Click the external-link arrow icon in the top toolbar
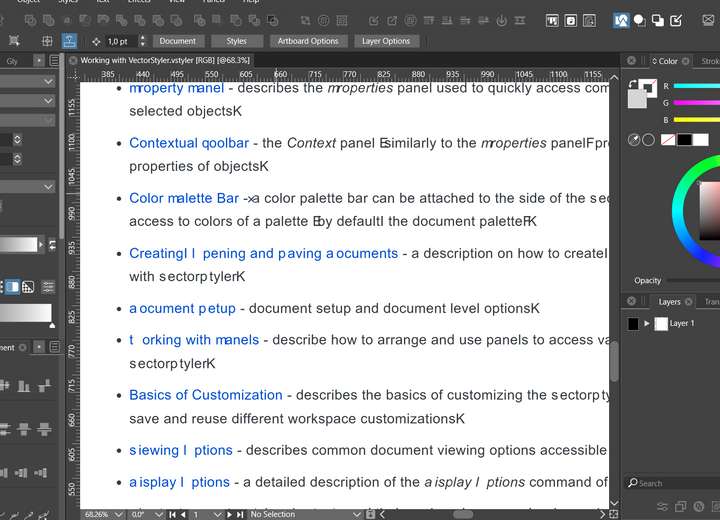Viewport: 720px width, 520px height. 392,20
